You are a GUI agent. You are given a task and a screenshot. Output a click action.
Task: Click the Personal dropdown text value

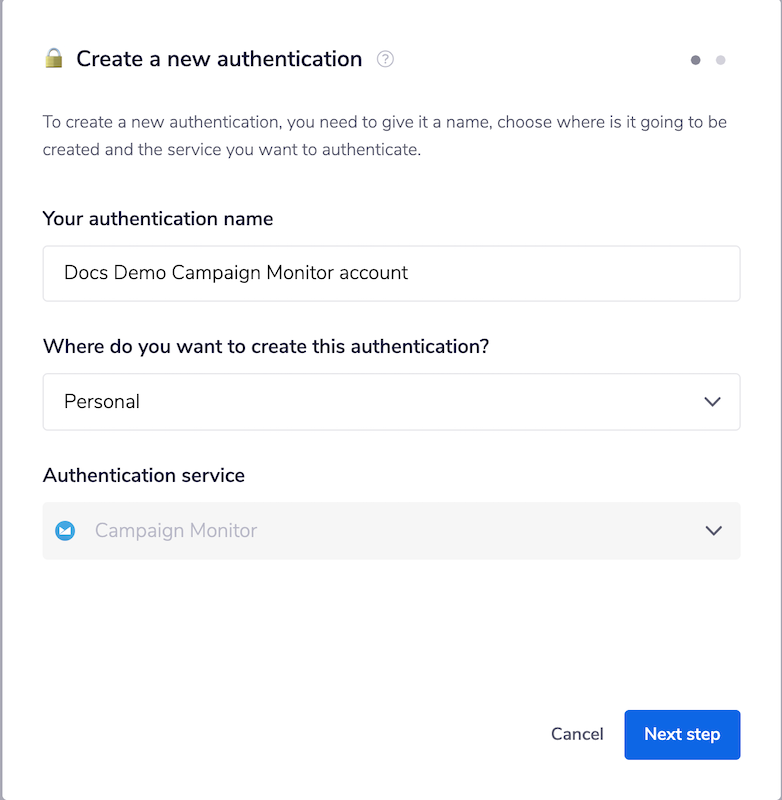[x=101, y=401]
